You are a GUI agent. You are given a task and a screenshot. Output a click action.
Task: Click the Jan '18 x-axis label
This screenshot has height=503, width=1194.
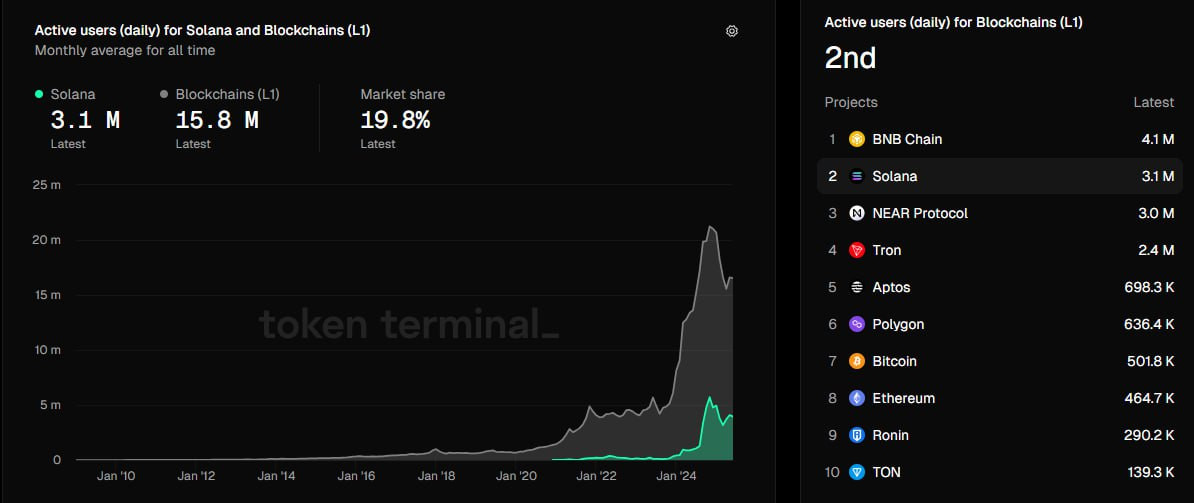coord(437,477)
